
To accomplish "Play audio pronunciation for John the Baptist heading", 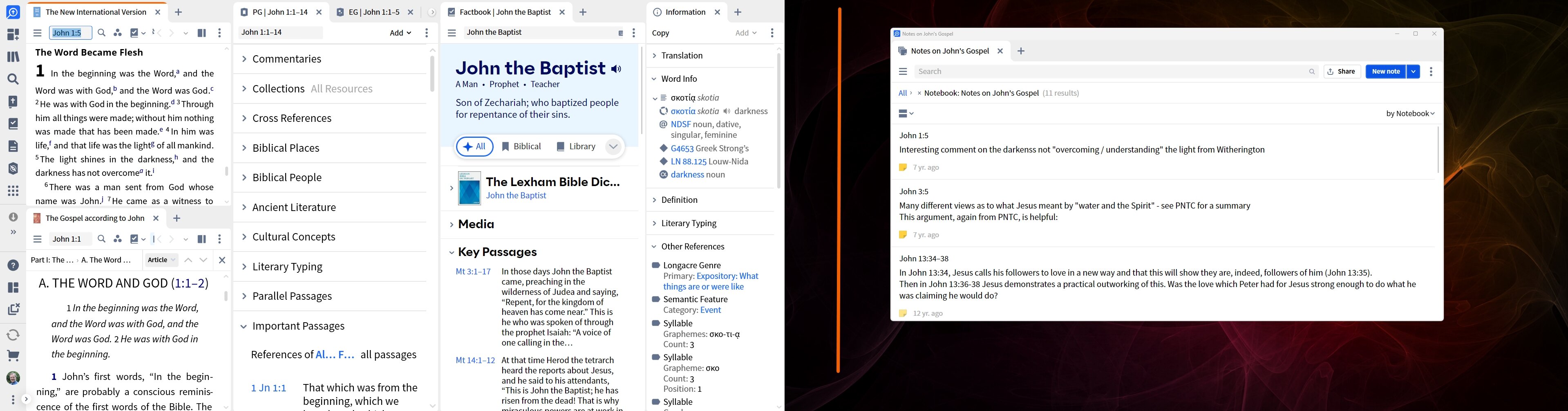I will pos(617,69).
